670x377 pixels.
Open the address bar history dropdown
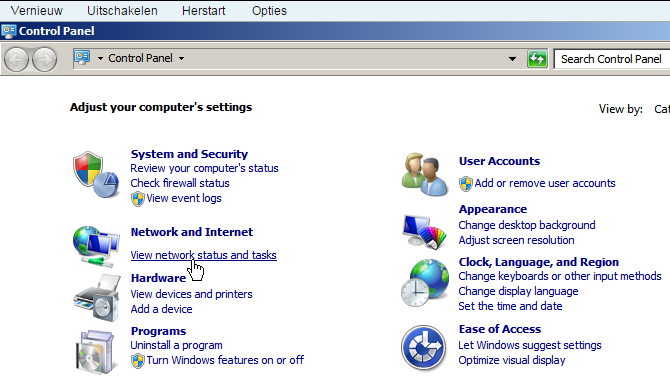tap(512, 59)
